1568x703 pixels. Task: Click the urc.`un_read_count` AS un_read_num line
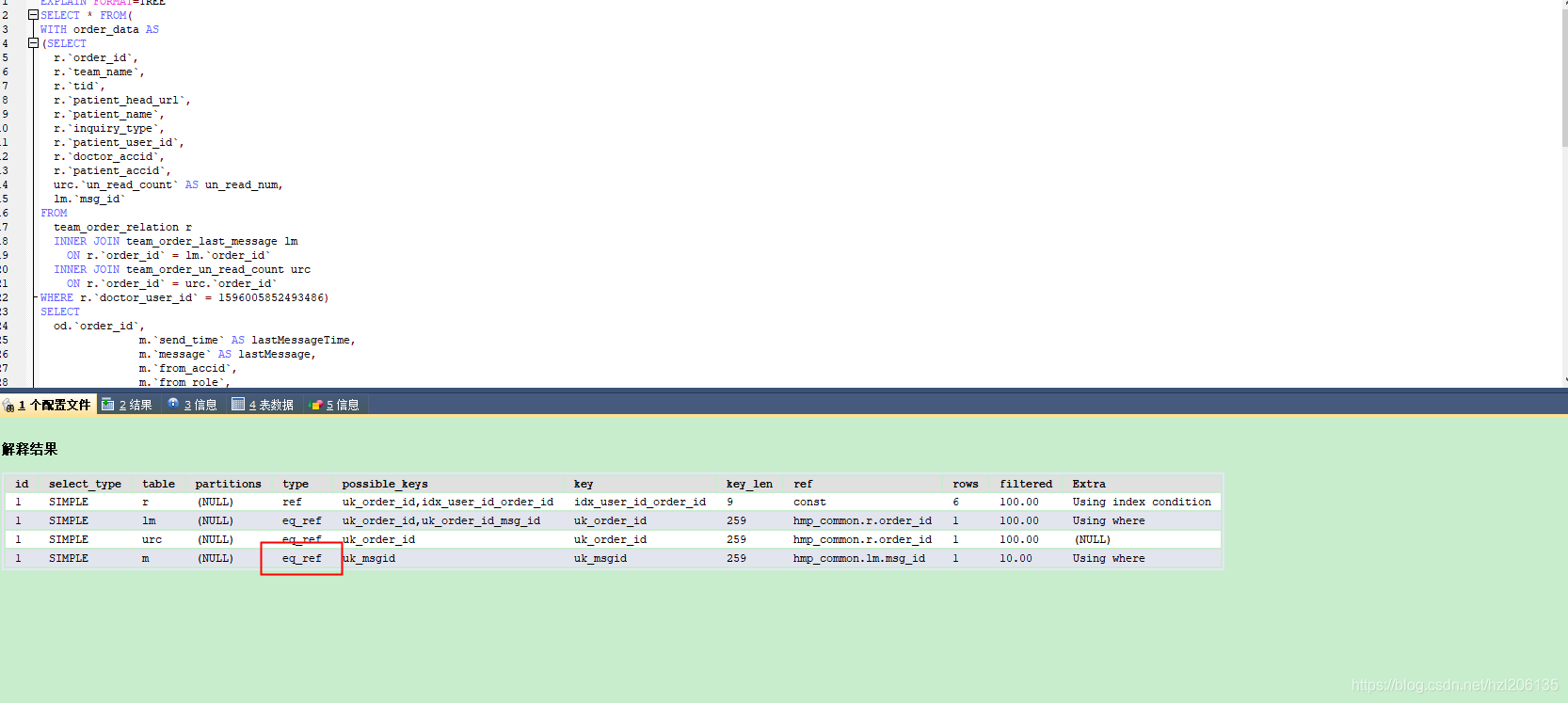tap(168, 184)
